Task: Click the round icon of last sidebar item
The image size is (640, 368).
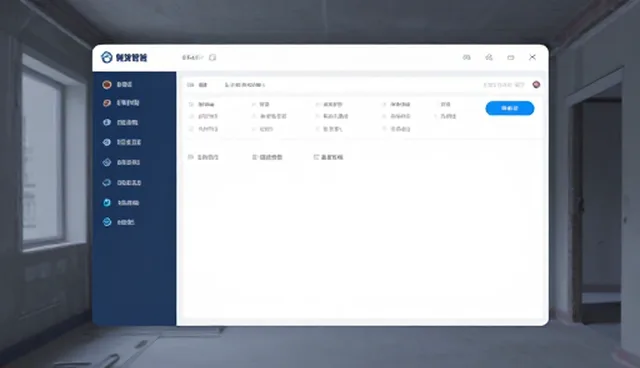Action: click(x=107, y=222)
